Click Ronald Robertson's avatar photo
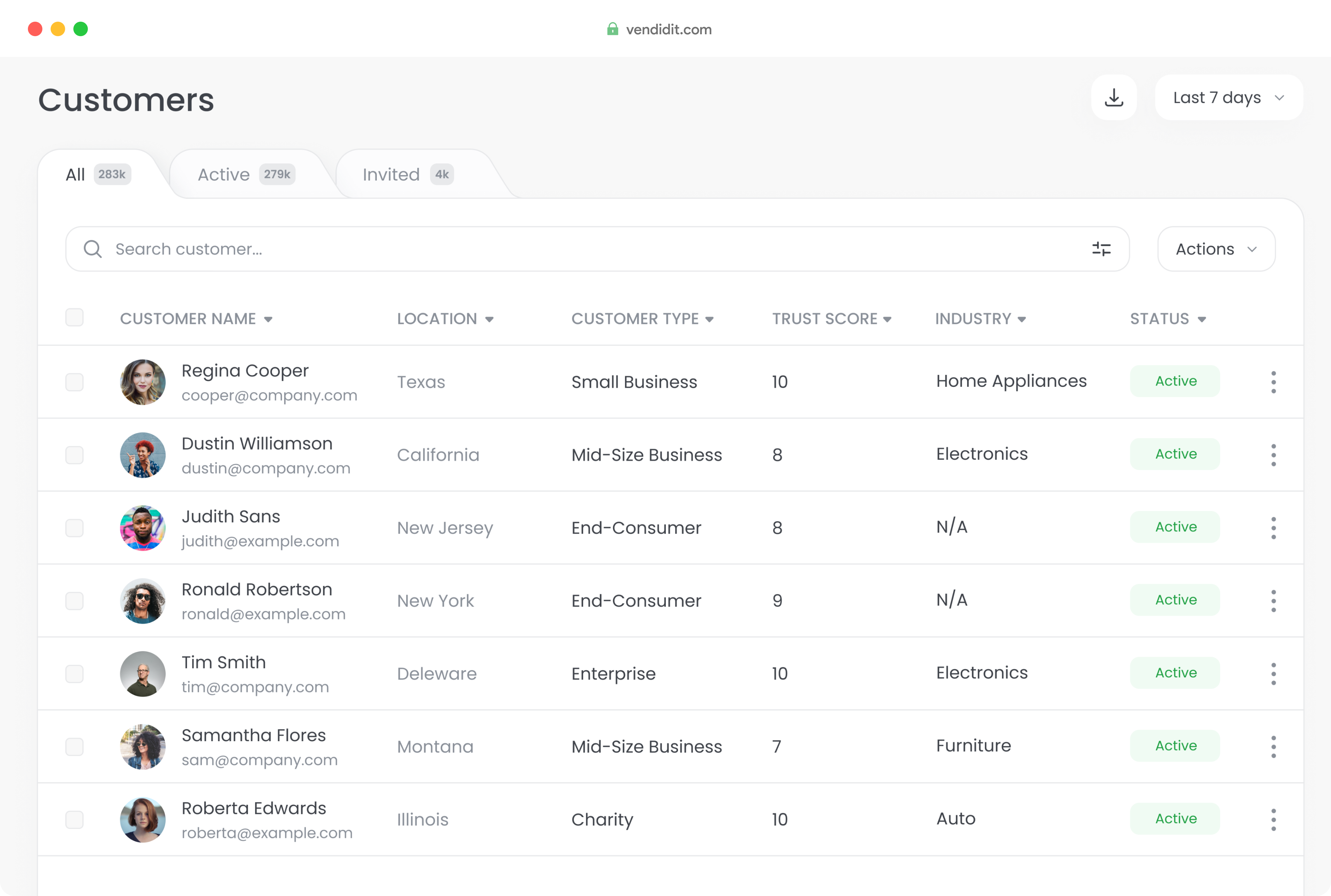1331x896 pixels. [143, 601]
